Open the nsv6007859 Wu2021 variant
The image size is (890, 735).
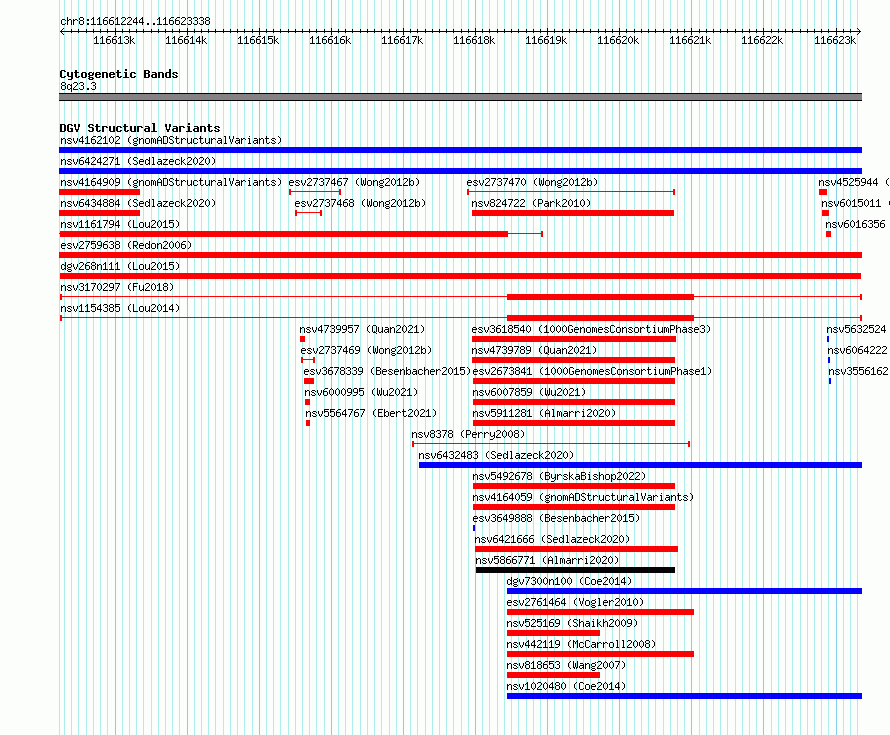tap(529, 392)
